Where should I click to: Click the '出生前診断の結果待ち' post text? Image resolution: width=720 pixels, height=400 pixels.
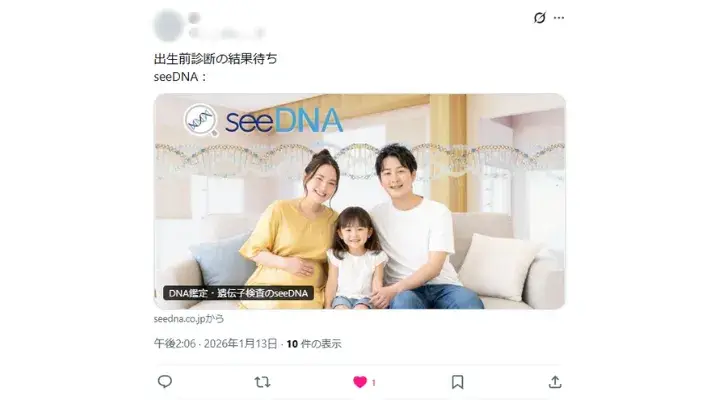(215, 59)
